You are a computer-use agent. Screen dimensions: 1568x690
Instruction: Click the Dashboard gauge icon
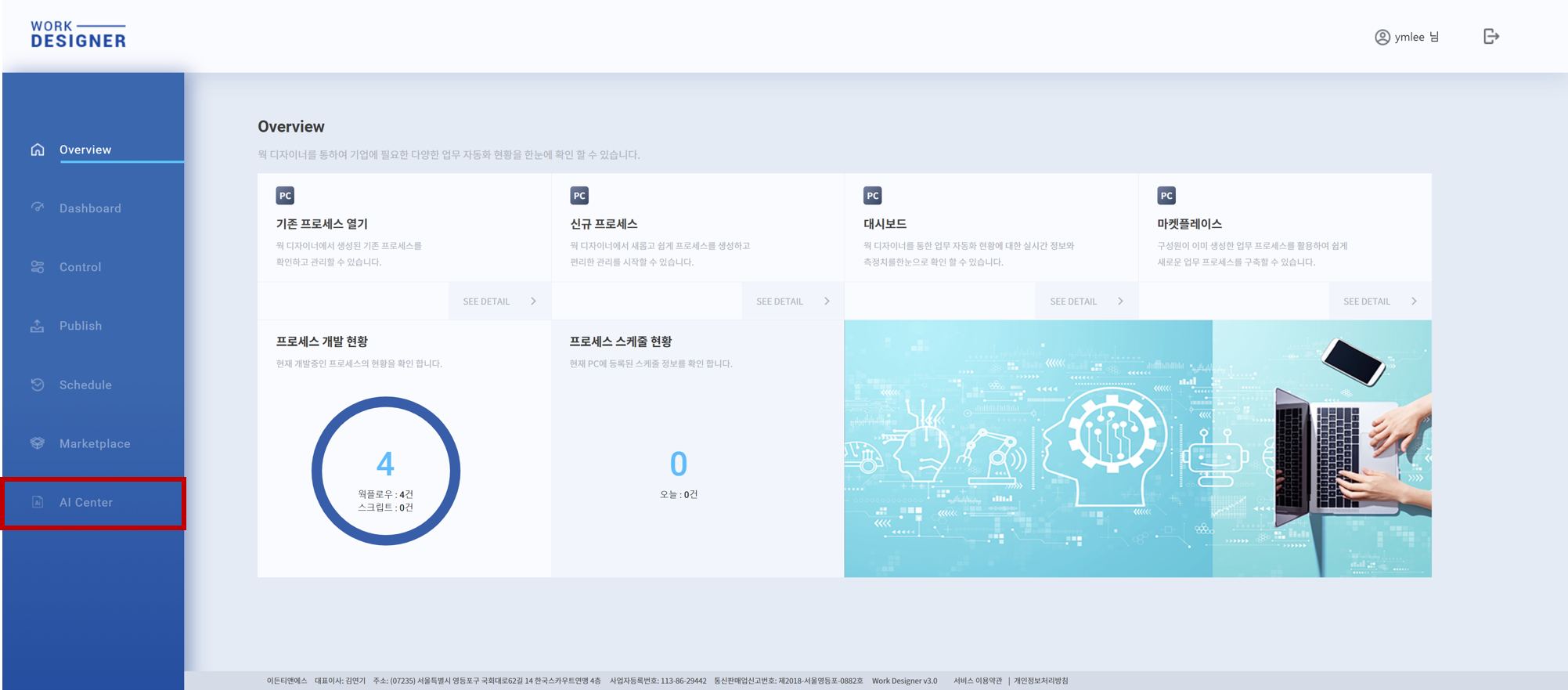(38, 208)
